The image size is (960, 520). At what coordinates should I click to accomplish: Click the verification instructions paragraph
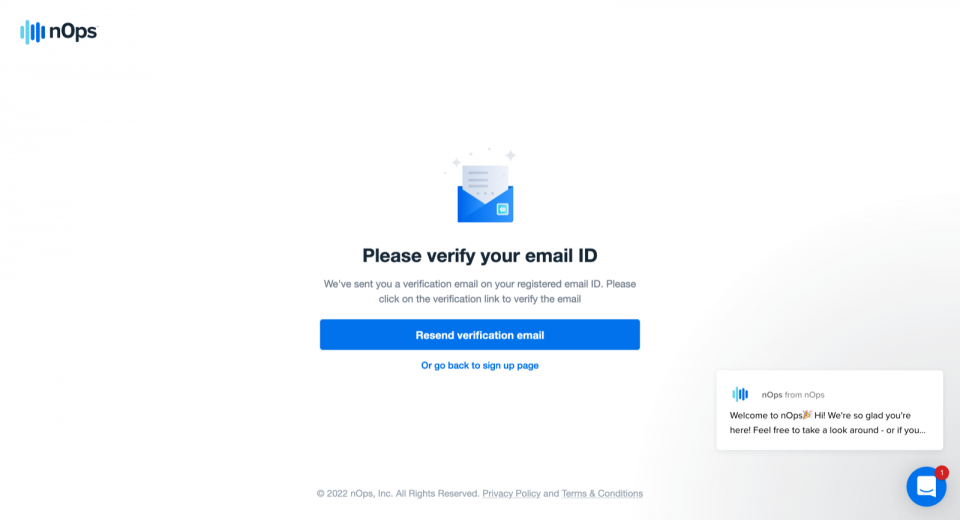pos(479,292)
